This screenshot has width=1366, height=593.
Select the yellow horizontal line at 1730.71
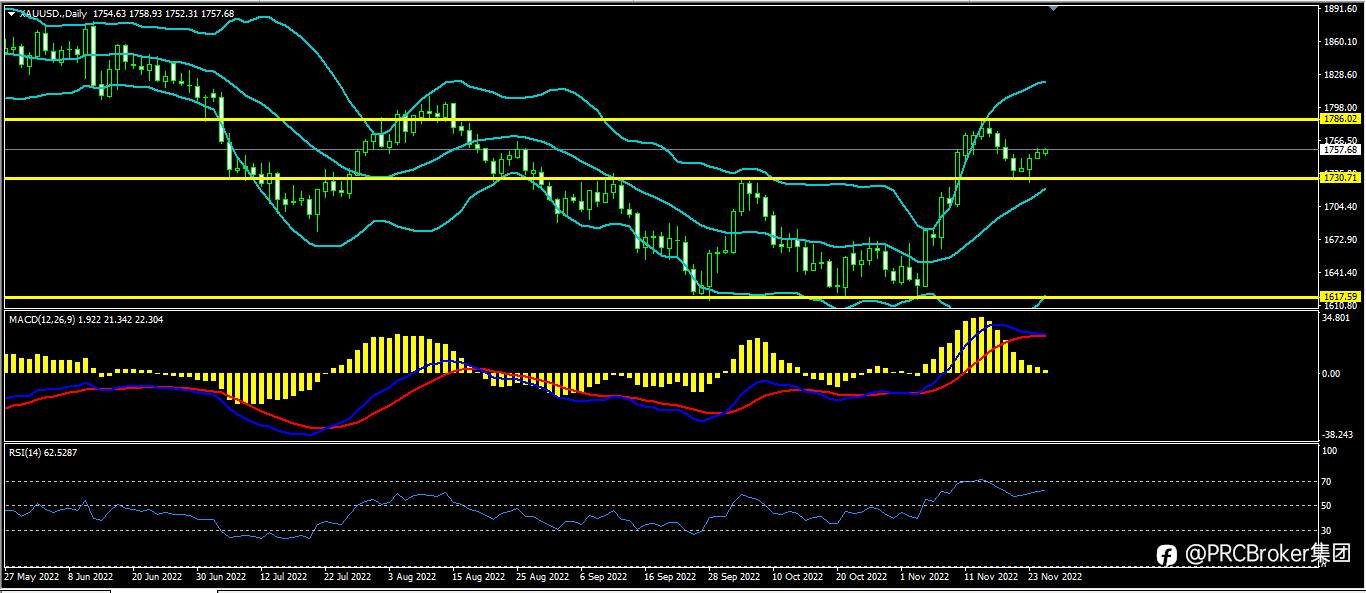[x=660, y=178]
